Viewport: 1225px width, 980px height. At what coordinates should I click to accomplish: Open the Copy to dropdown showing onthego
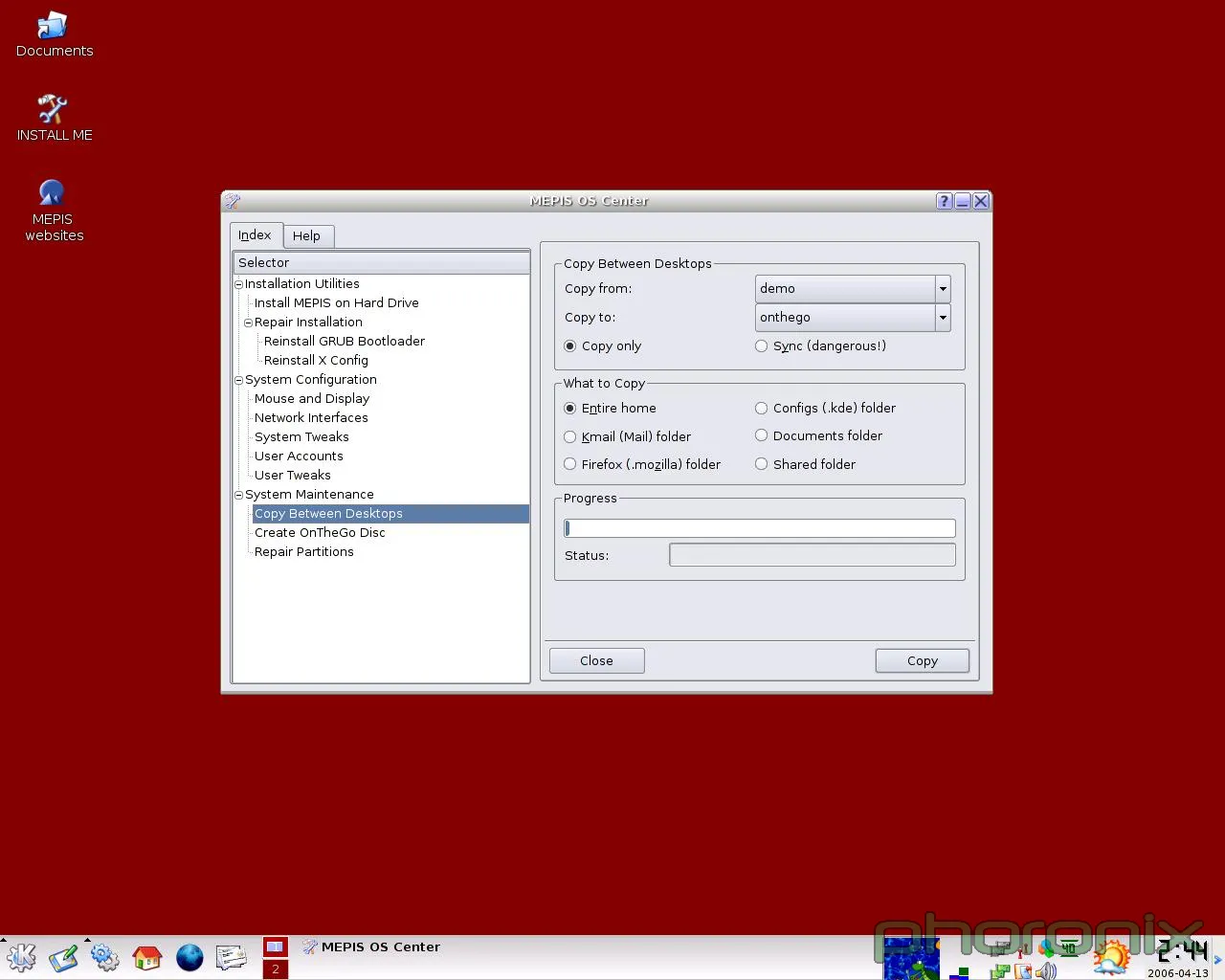853,317
